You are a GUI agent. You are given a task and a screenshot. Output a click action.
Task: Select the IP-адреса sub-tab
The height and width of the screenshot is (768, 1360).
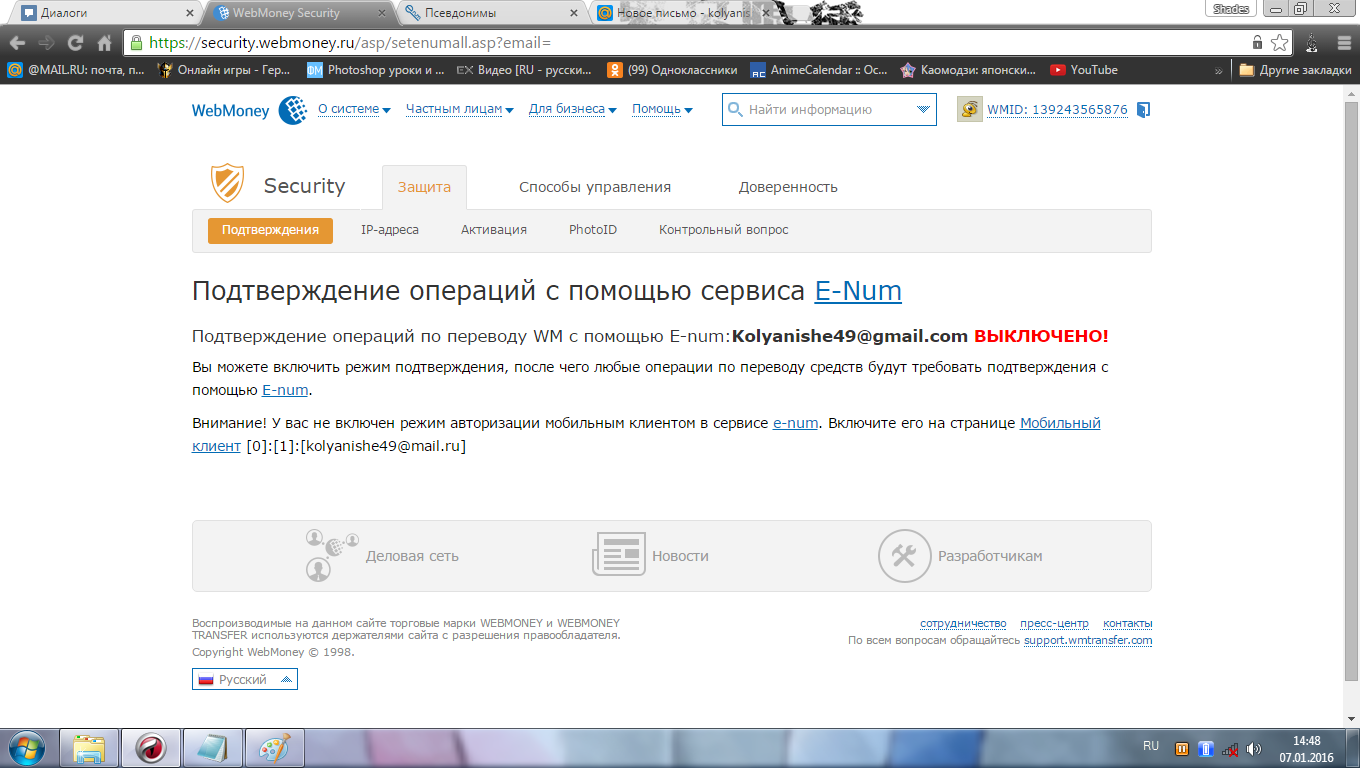tap(390, 230)
